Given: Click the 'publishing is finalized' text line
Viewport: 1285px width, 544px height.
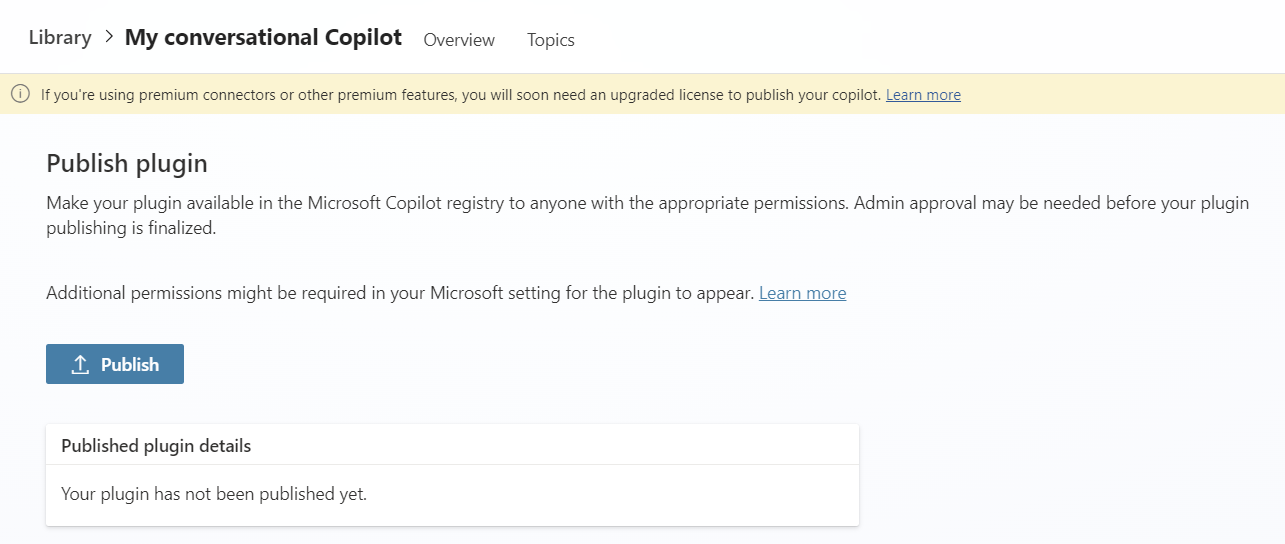Looking at the screenshot, I should (x=131, y=228).
